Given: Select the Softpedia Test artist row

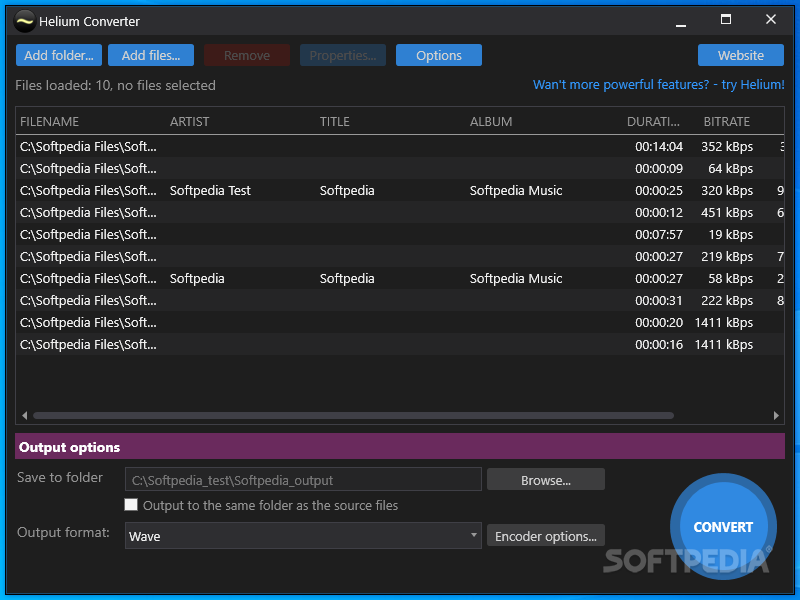Looking at the screenshot, I should click(210, 190).
